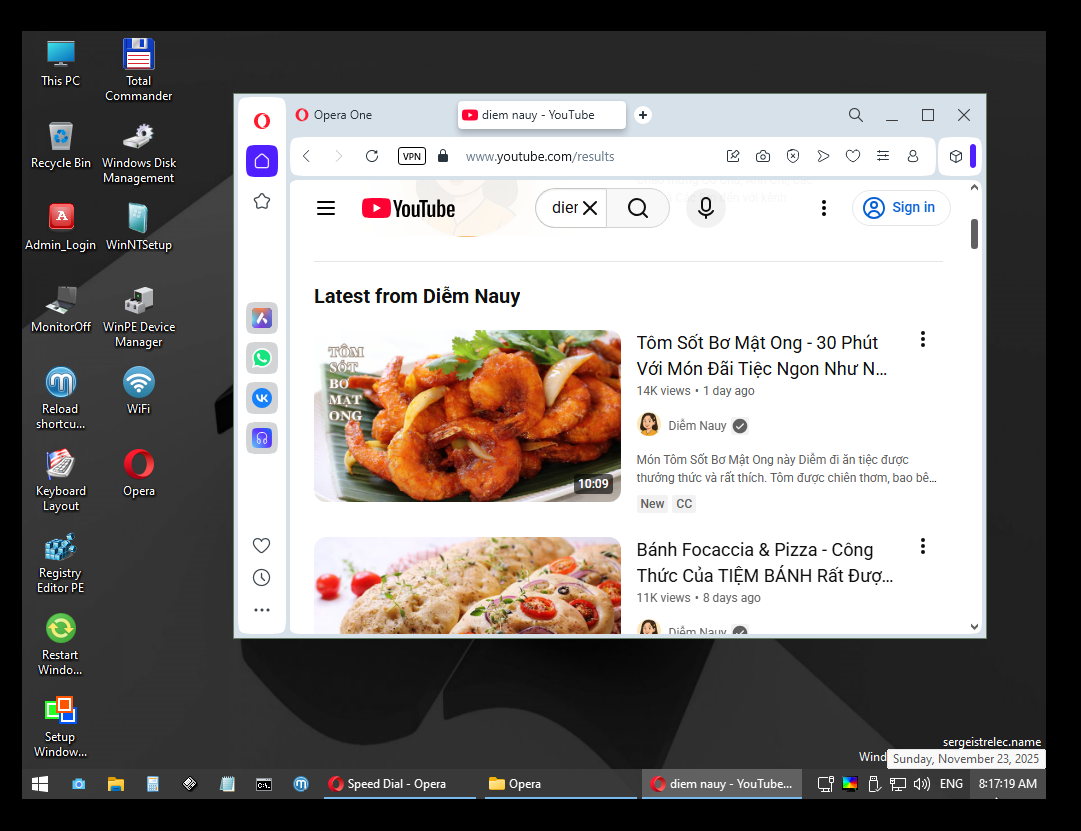Select the Recycle Bin desktop icon
Image resolution: width=1081 pixels, height=831 pixels.
pyautogui.click(x=61, y=145)
